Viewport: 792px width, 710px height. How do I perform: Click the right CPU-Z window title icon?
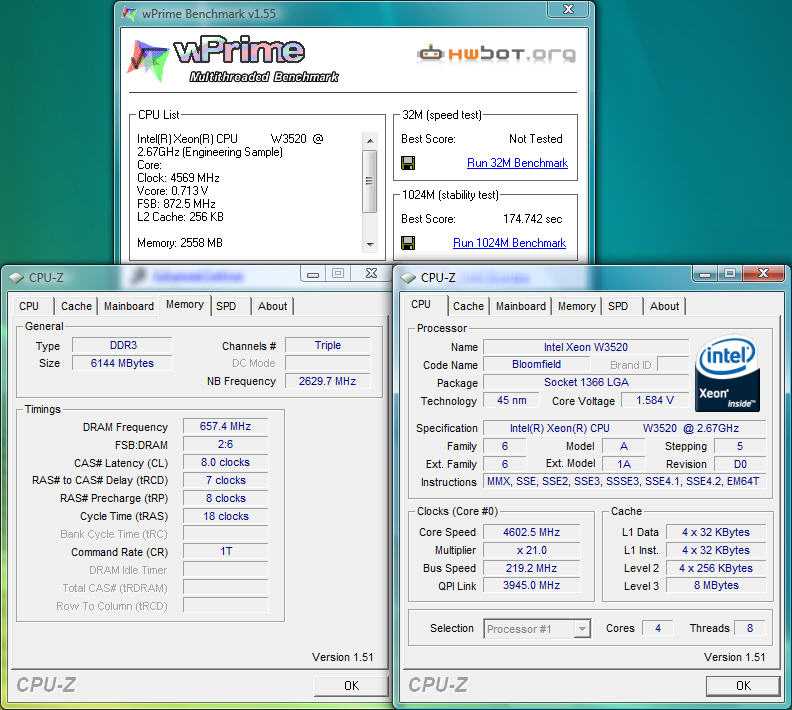pyautogui.click(x=407, y=278)
